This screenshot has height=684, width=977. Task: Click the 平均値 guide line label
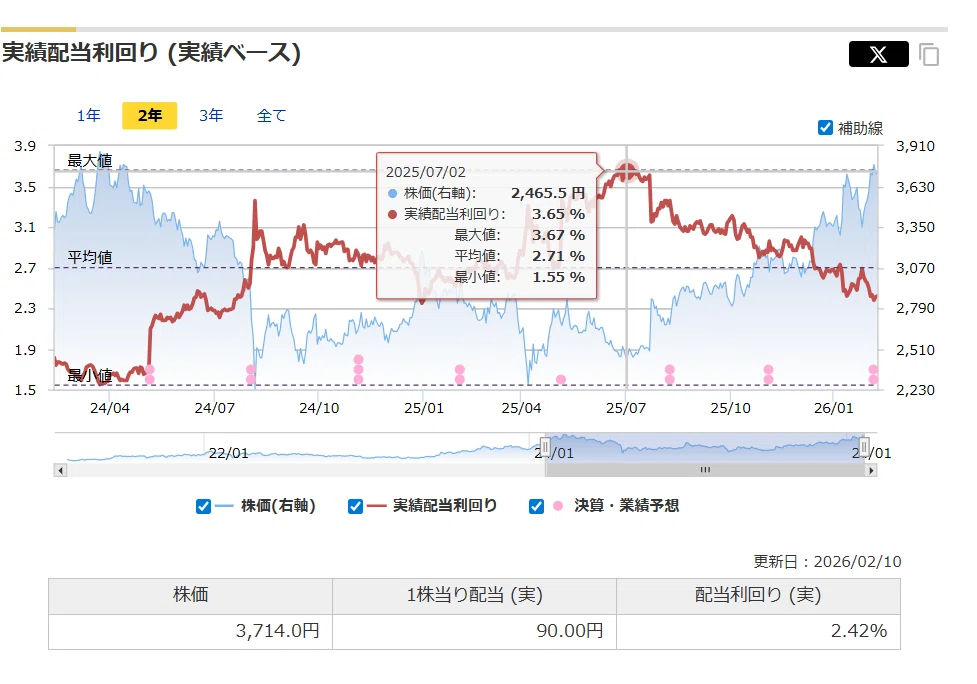pos(90,257)
